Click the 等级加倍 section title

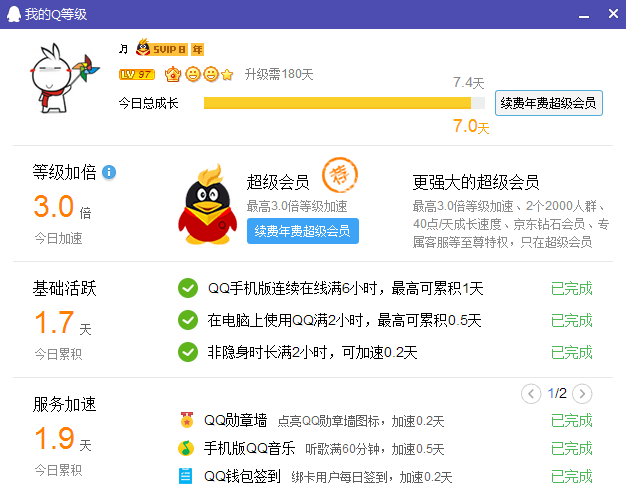[65, 172]
